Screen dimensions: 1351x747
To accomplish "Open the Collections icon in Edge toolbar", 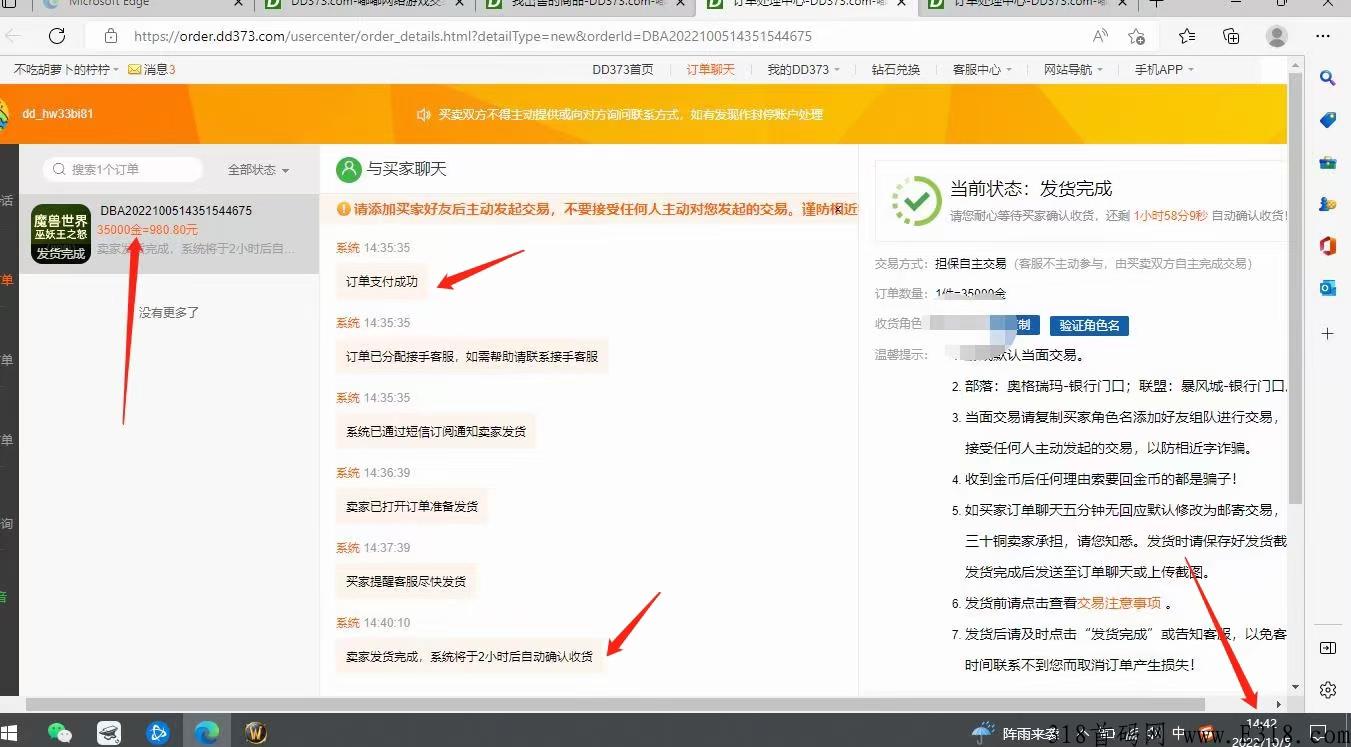I will [x=1231, y=36].
